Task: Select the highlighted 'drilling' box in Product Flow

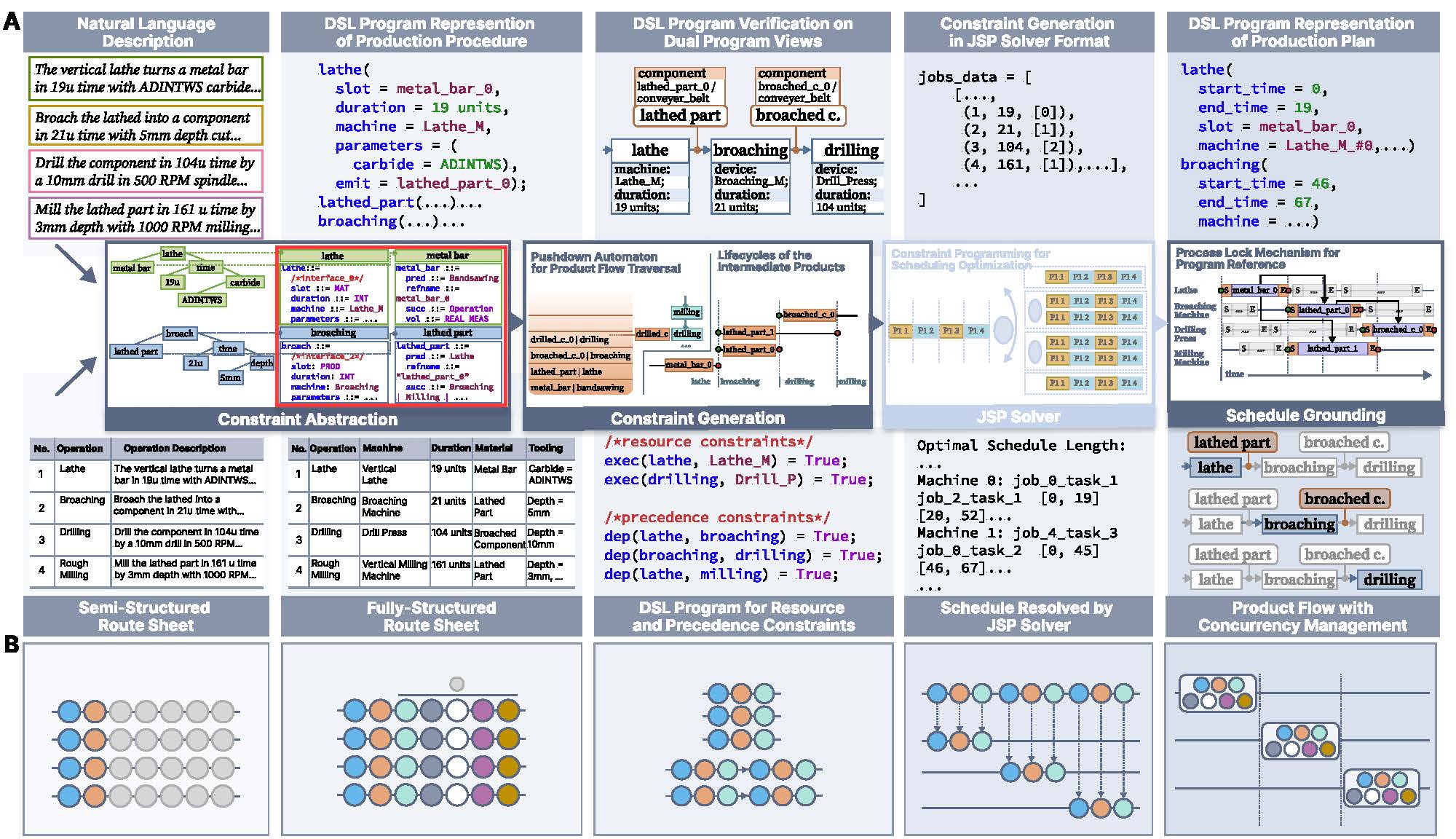Action: point(1389,580)
